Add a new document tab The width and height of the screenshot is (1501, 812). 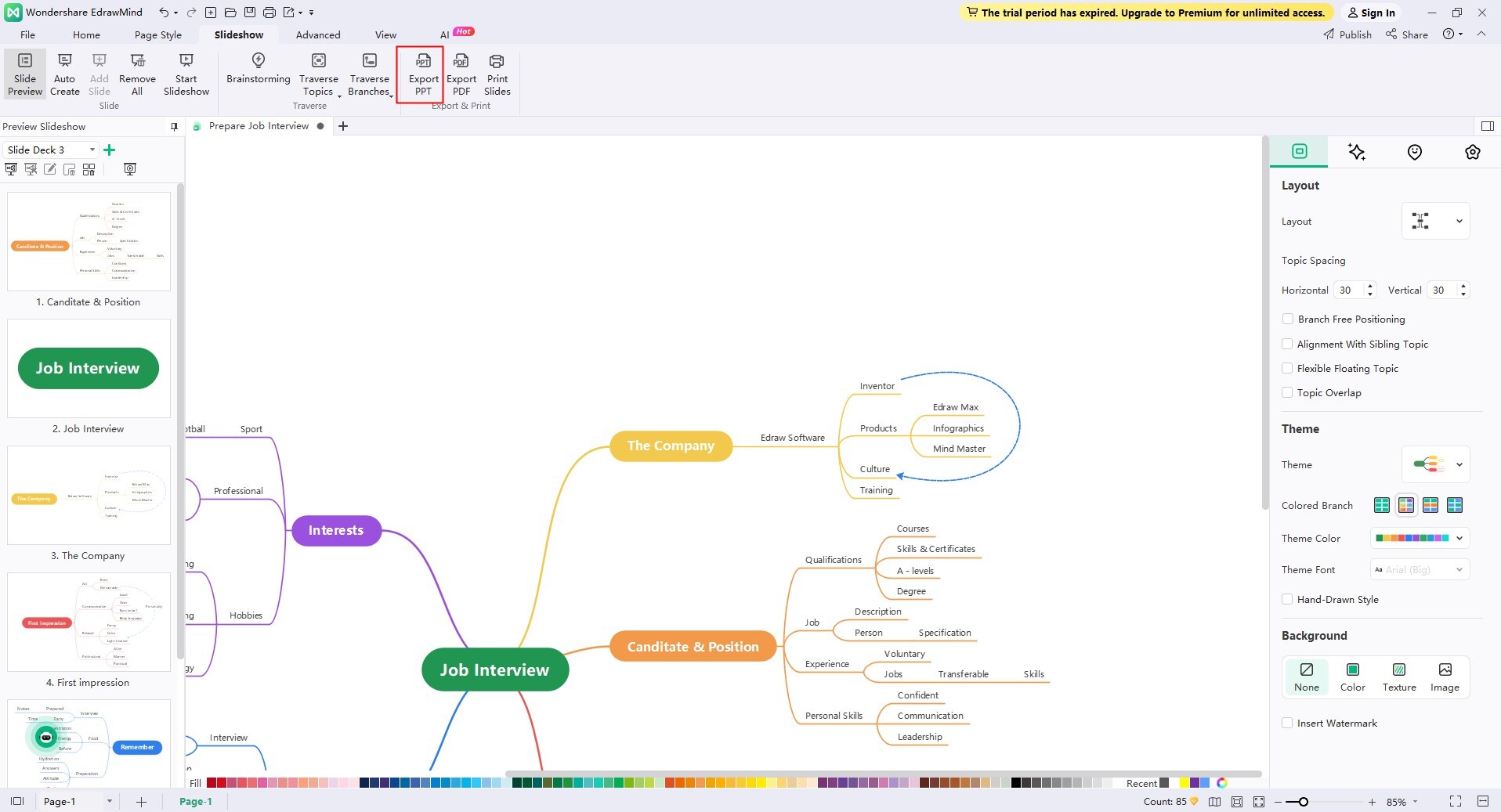click(343, 126)
